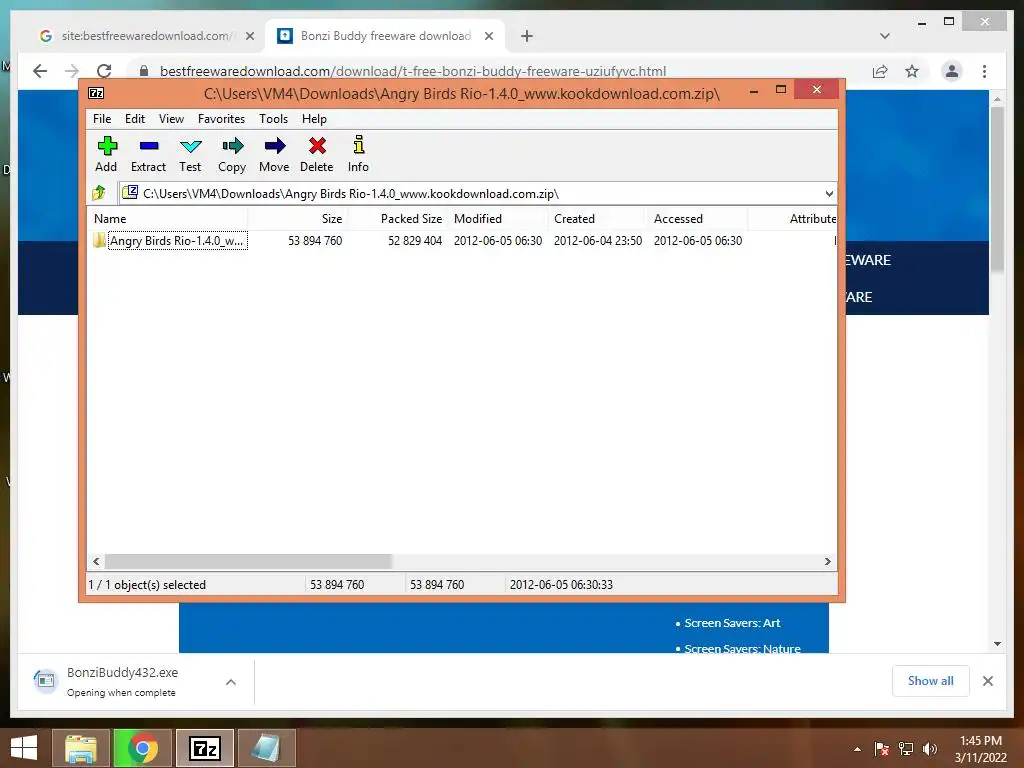This screenshot has height=768, width=1024.
Task: Open the Edit menu
Action: coord(135,119)
